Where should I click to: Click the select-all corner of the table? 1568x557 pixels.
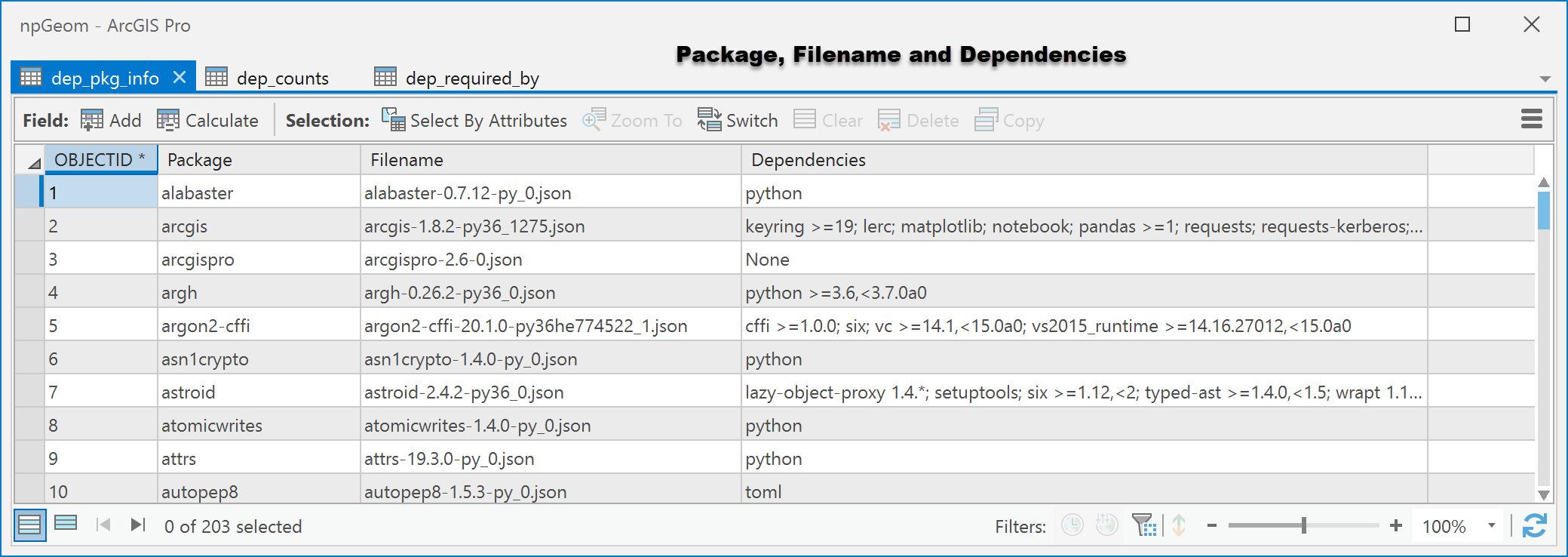pos(30,160)
